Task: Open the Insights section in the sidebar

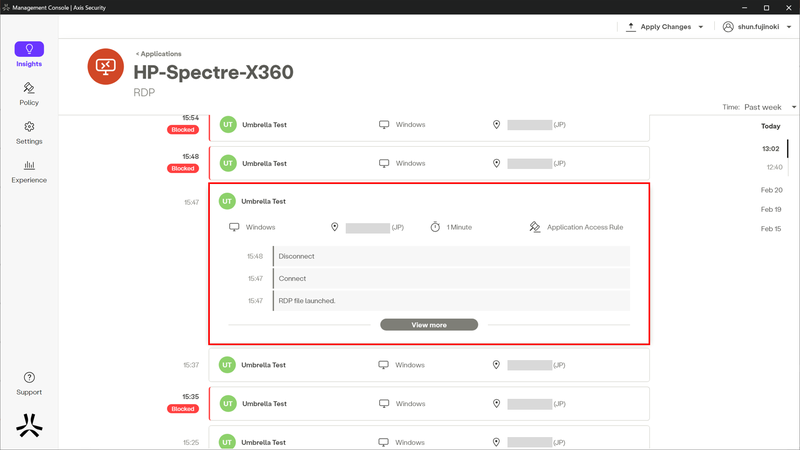Action: [29, 55]
